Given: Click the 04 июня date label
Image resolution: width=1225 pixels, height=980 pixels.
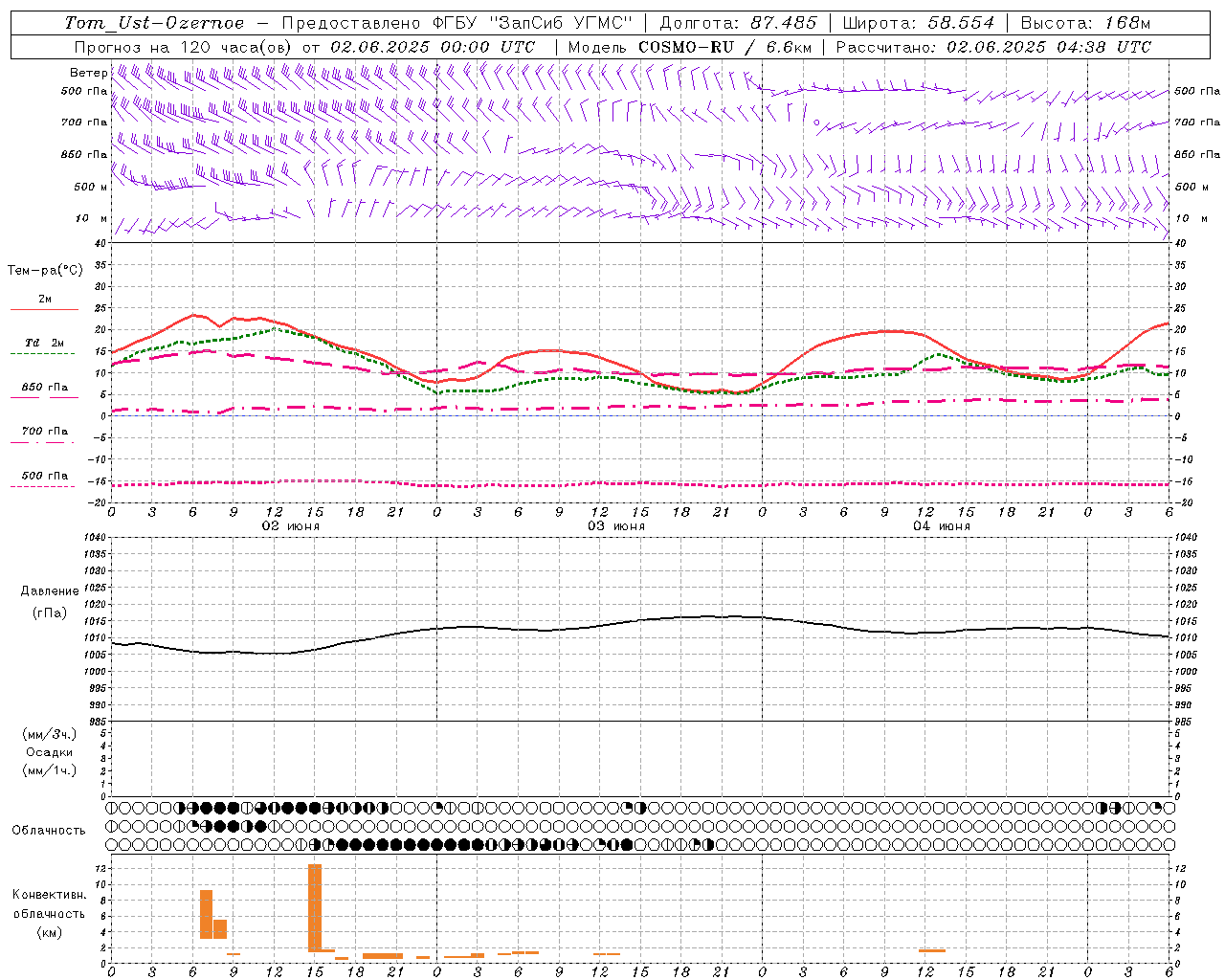Looking at the screenshot, I should tap(942, 526).
